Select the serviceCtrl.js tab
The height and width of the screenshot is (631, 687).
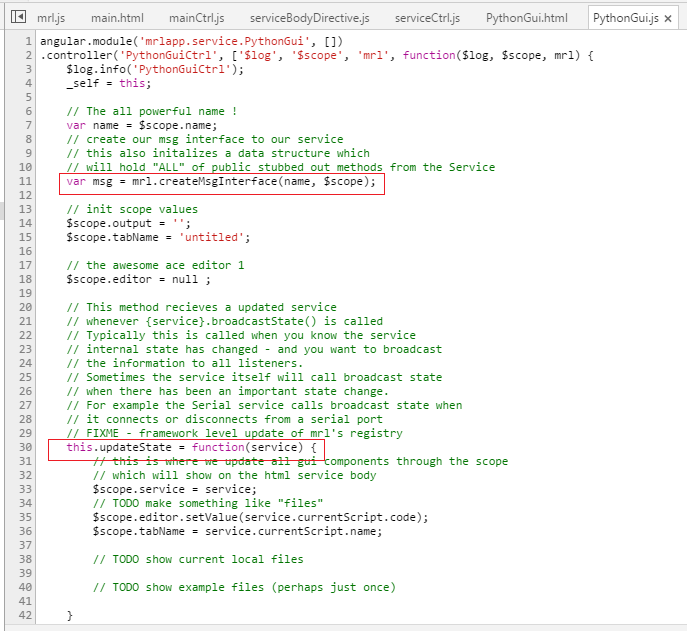[x=427, y=18]
